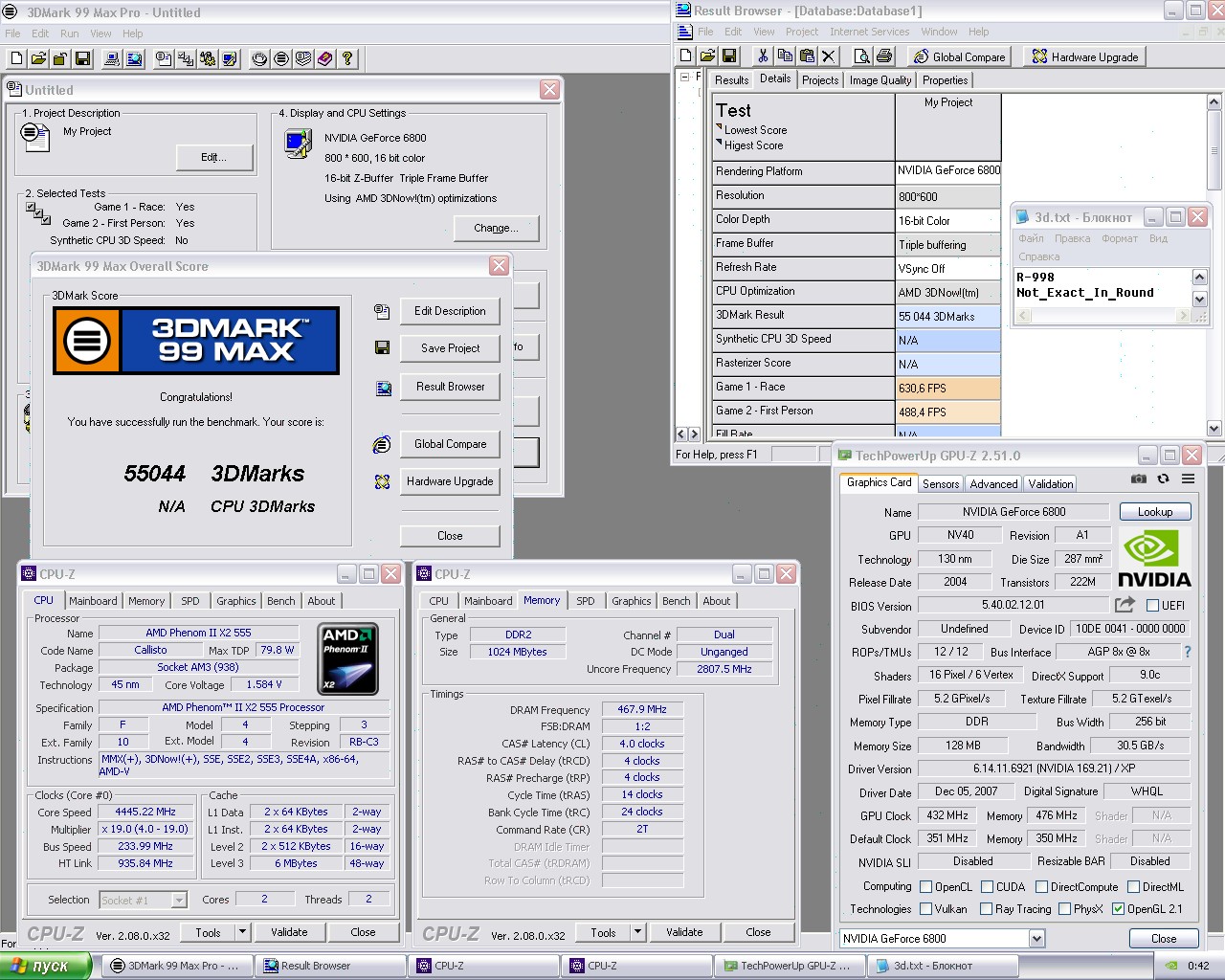The image size is (1225, 980).
Task: Open the Формат menu in Notepad
Action: click(1120, 238)
